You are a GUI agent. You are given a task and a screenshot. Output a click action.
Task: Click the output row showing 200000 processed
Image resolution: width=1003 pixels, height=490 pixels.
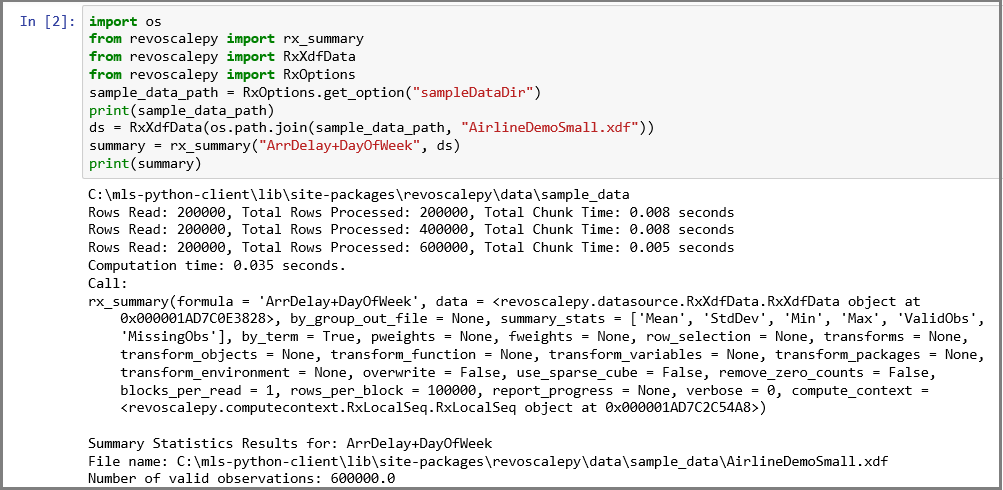point(410,212)
